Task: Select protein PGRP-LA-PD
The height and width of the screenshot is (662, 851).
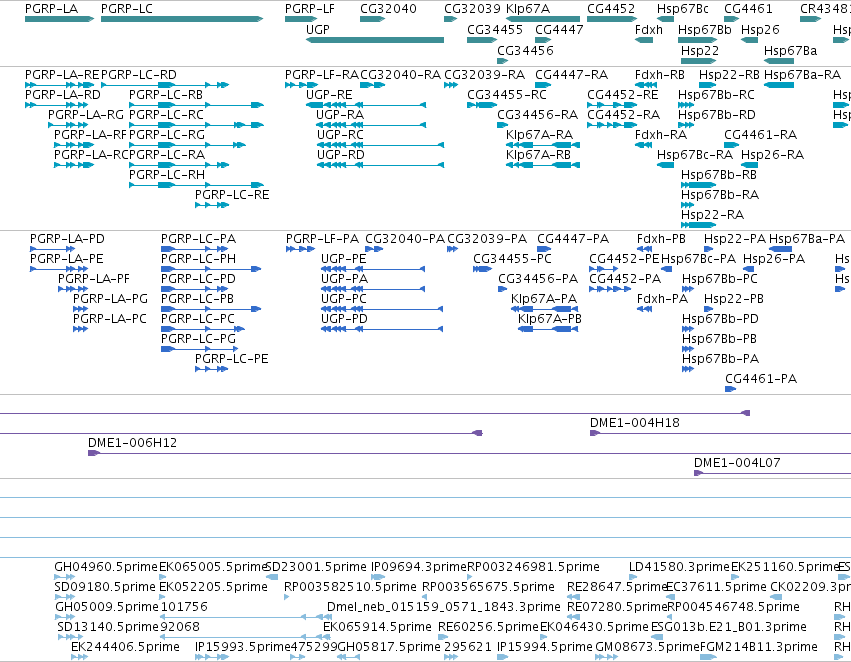Action: [x=52, y=249]
